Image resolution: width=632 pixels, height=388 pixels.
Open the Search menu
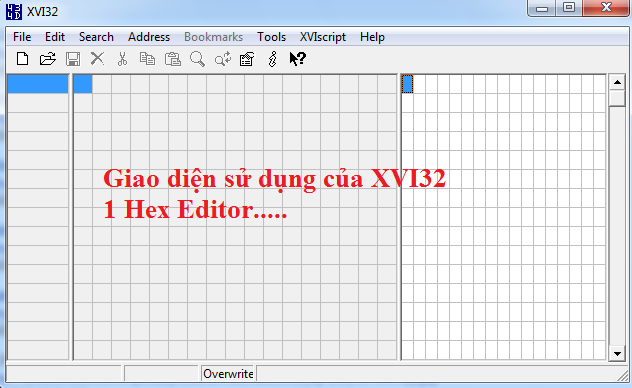(96, 37)
